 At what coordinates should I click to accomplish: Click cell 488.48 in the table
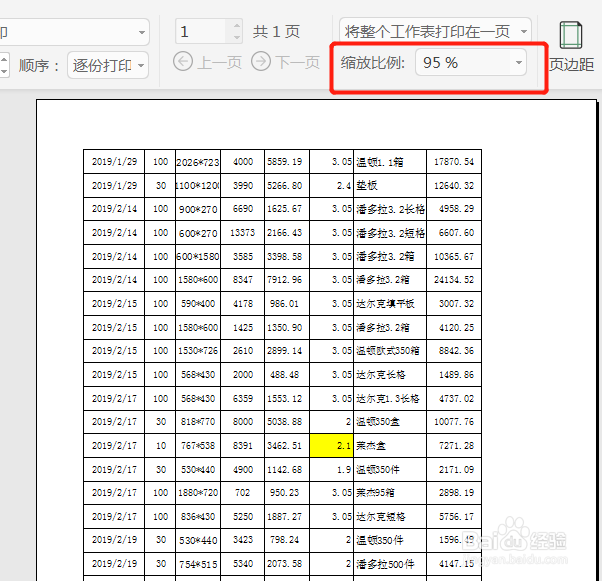pyautogui.click(x=286, y=374)
